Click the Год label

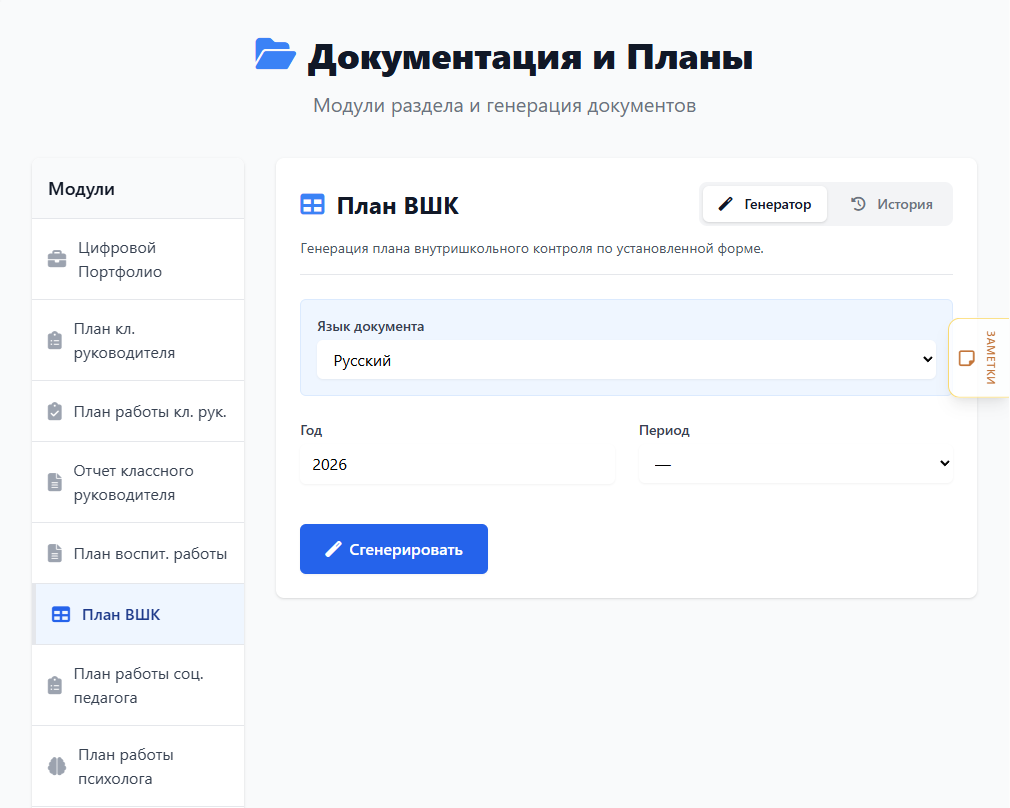pos(311,430)
